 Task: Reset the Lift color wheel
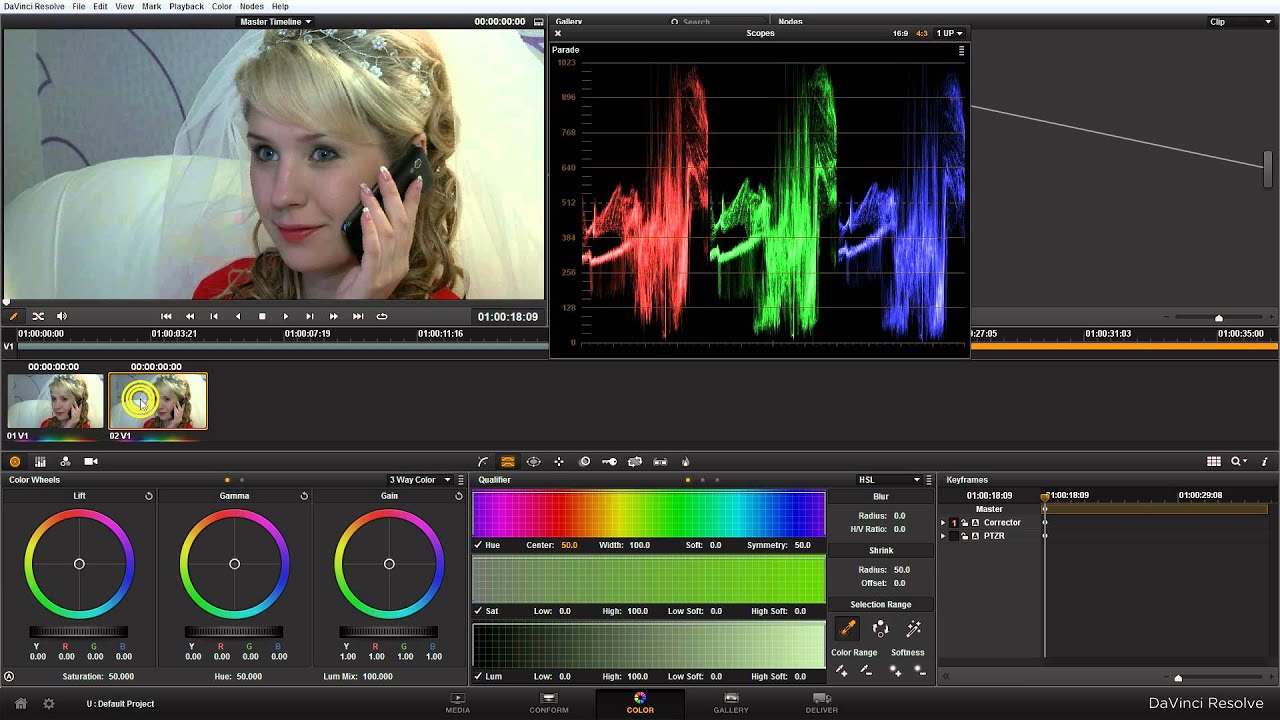pyautogui.click(x=149, y=496)
